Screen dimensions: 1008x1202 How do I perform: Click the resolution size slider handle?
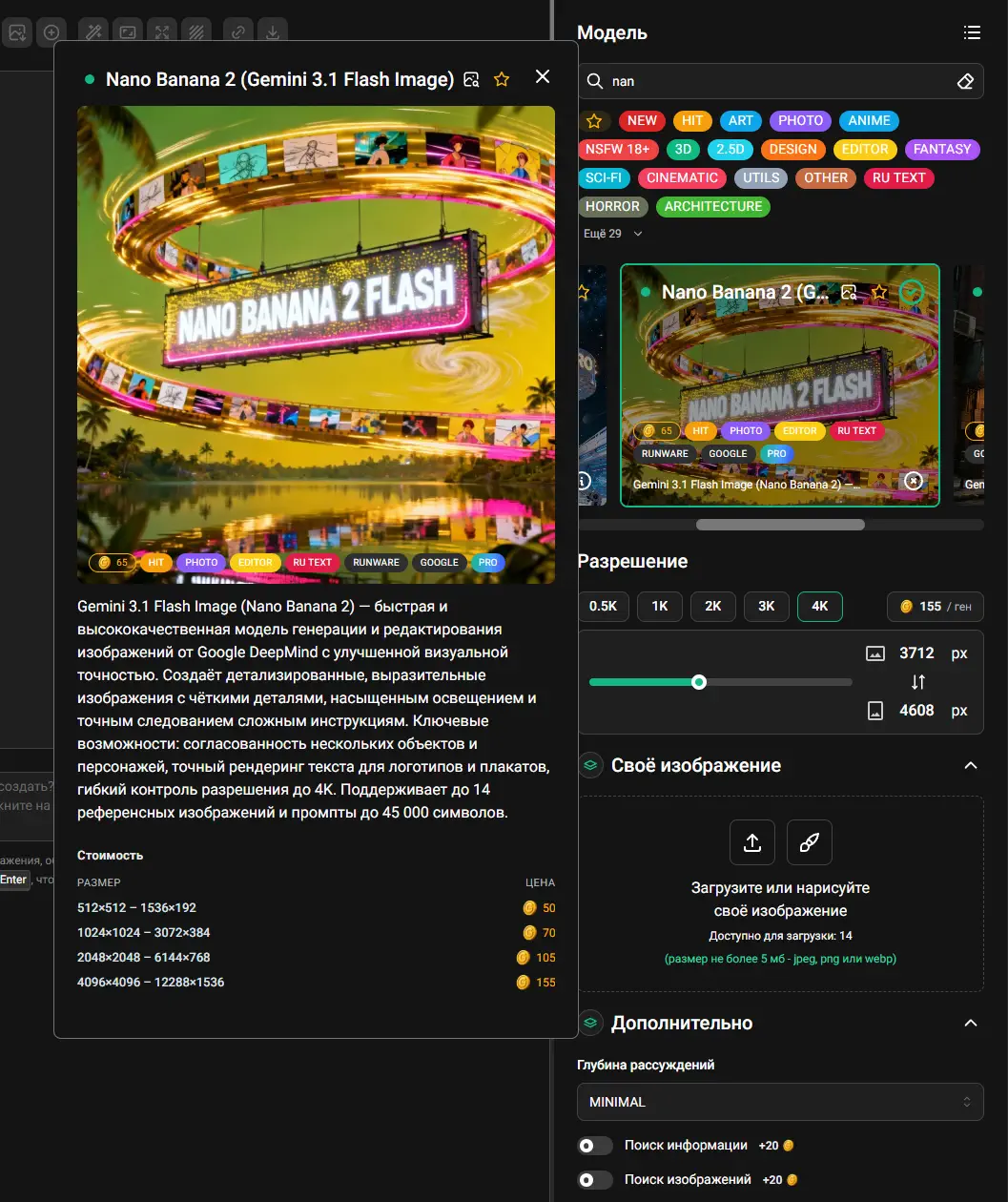pos(699,682)
